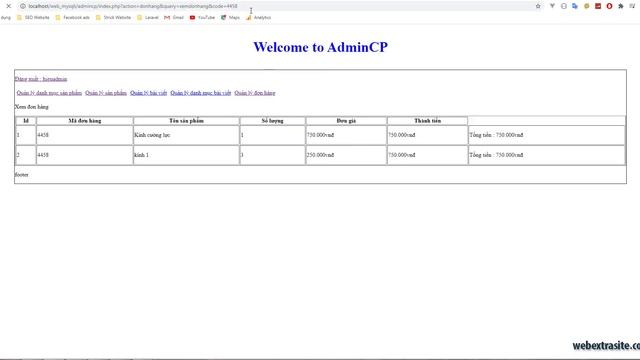The width and height of the screenshot is (640, 360).
Task: Click the kính 1 product cell
Action: 187,155
